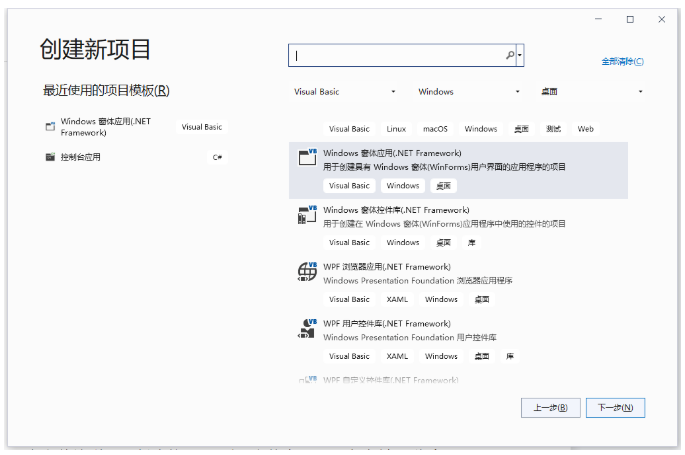Choose WPF 用户控件库(.NET Framework) template title
Viewport: 685px width, 455px height.
[x=387, y=324]
